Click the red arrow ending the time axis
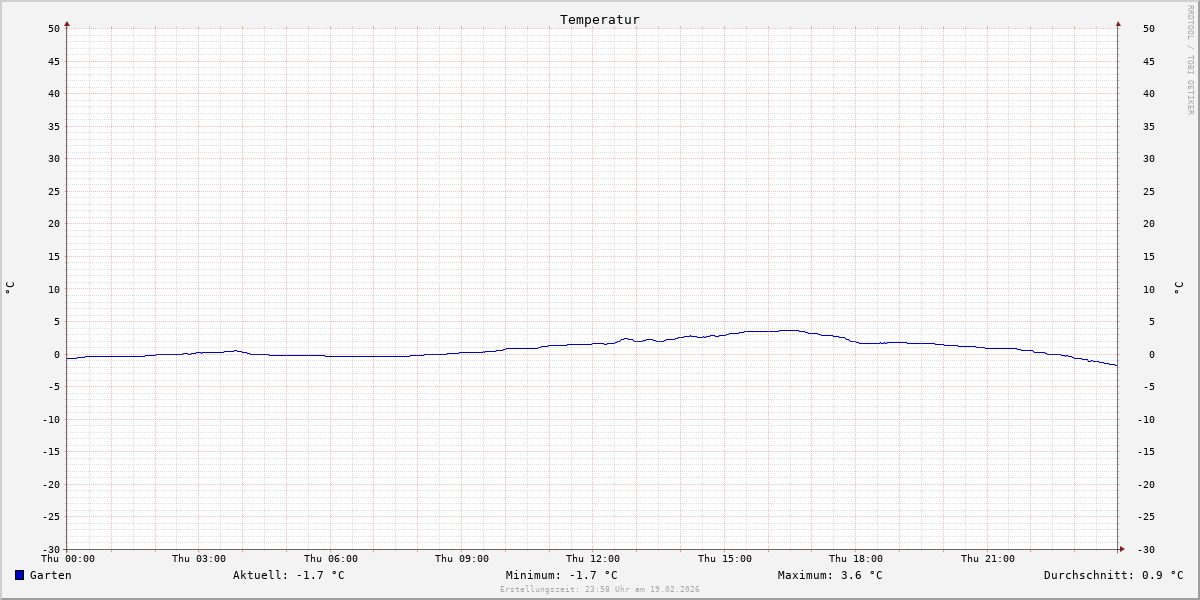The image size is (1200, 600). [1122, 548]
